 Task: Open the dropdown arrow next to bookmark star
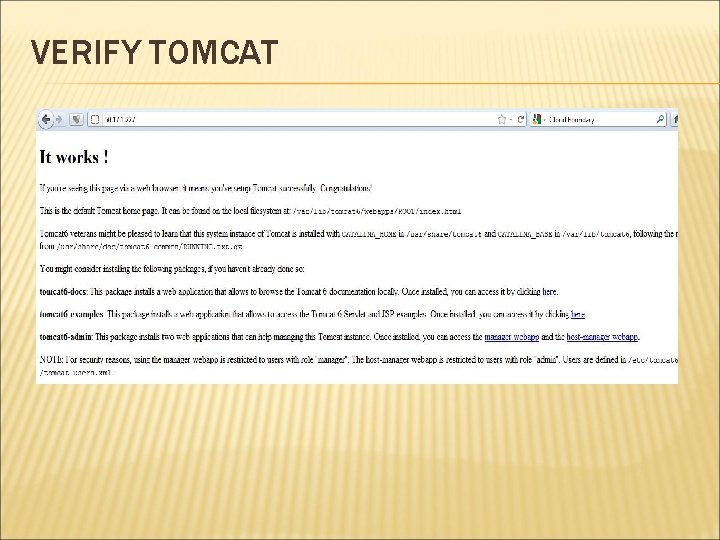(x=511, y=120)
